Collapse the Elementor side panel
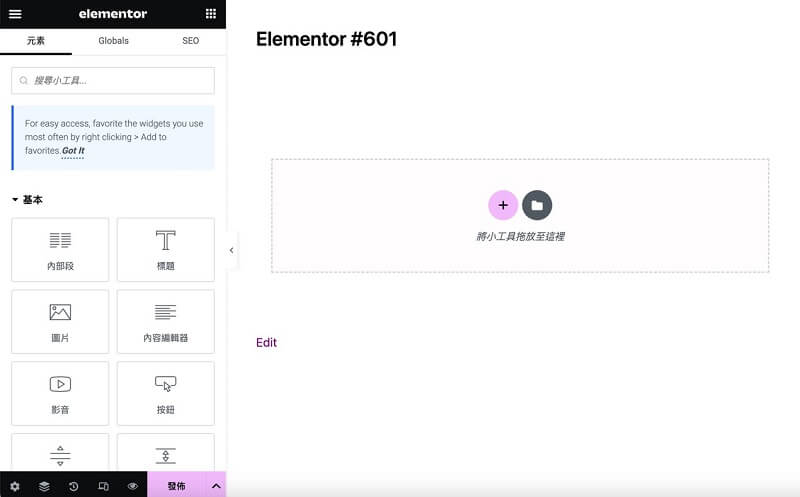Viewport: 800px width, 497px height. coord(232,250)
